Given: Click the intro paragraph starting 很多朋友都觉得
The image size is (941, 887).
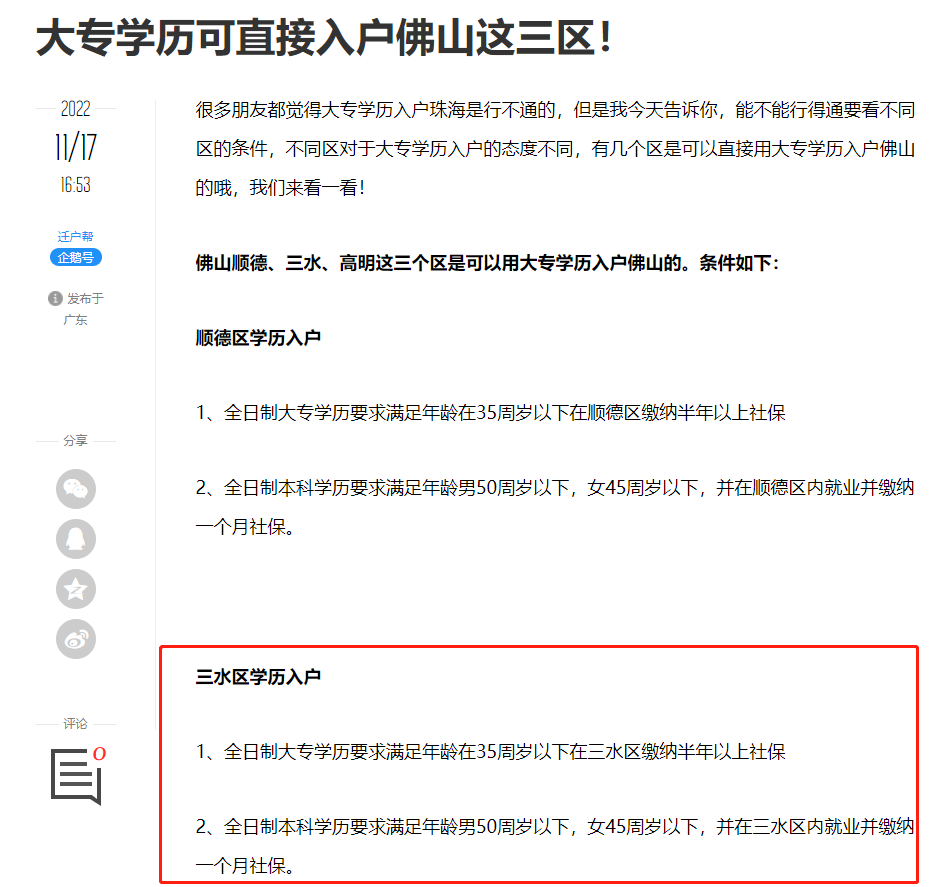Looking at the screenshot, I should coord(554,148).
